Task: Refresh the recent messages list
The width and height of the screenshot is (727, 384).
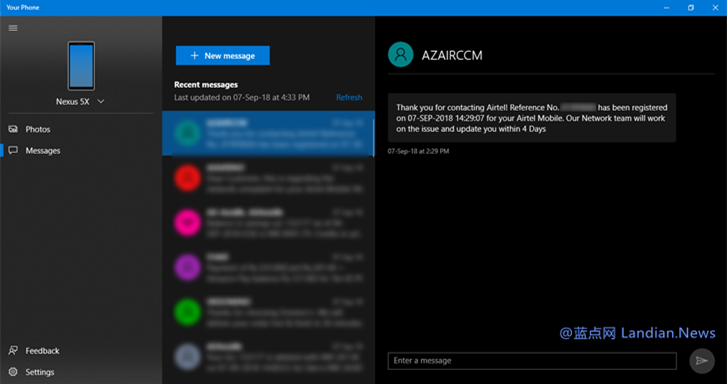Action: pos(349,97)
